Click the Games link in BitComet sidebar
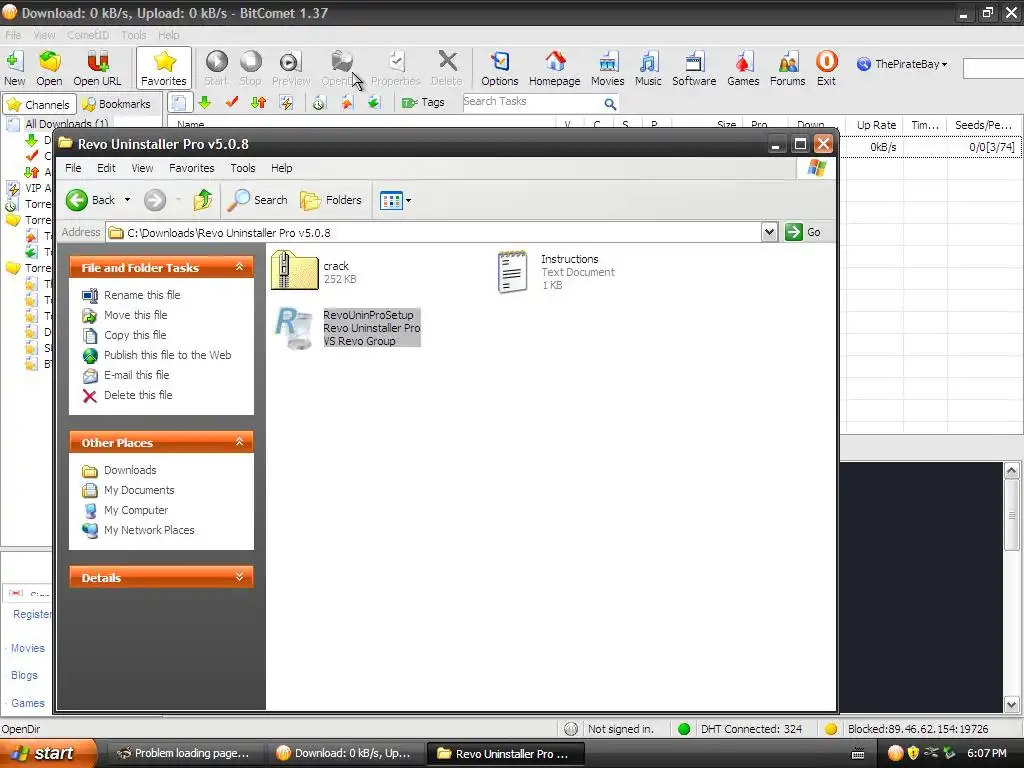 [27, 703]
